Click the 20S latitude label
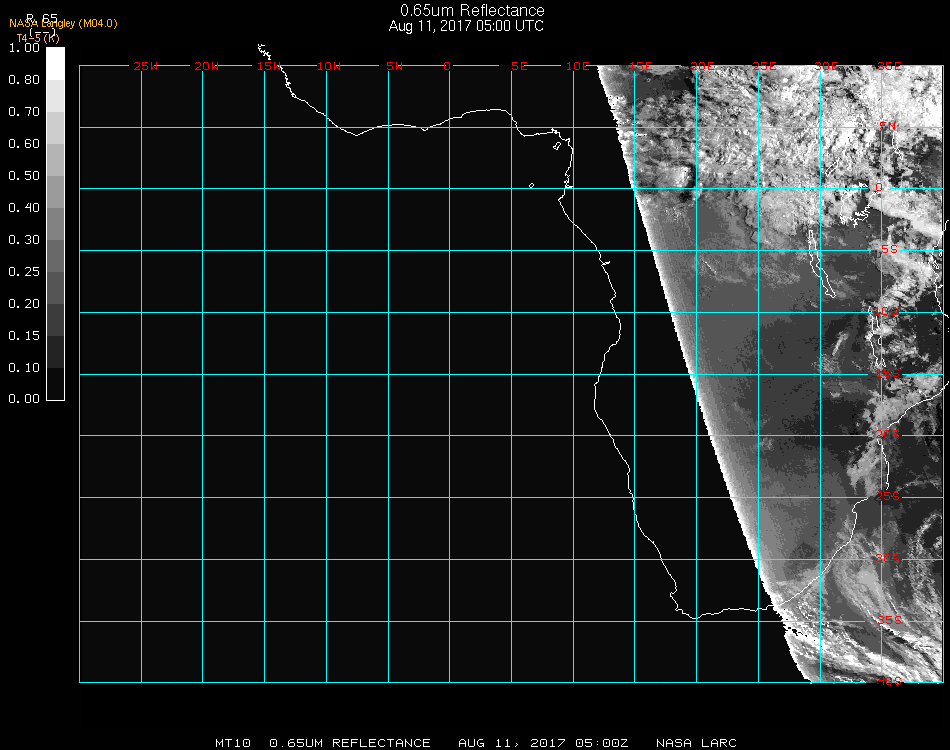Image resolution: width=950 pixels, height=750 pixels. (x=888, y=435)
